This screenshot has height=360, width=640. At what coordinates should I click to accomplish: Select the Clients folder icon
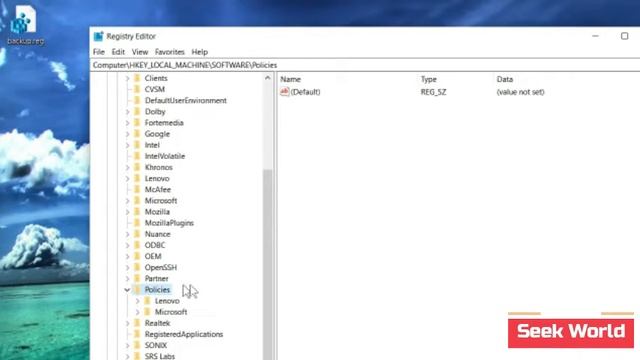(x=137, y=78)
